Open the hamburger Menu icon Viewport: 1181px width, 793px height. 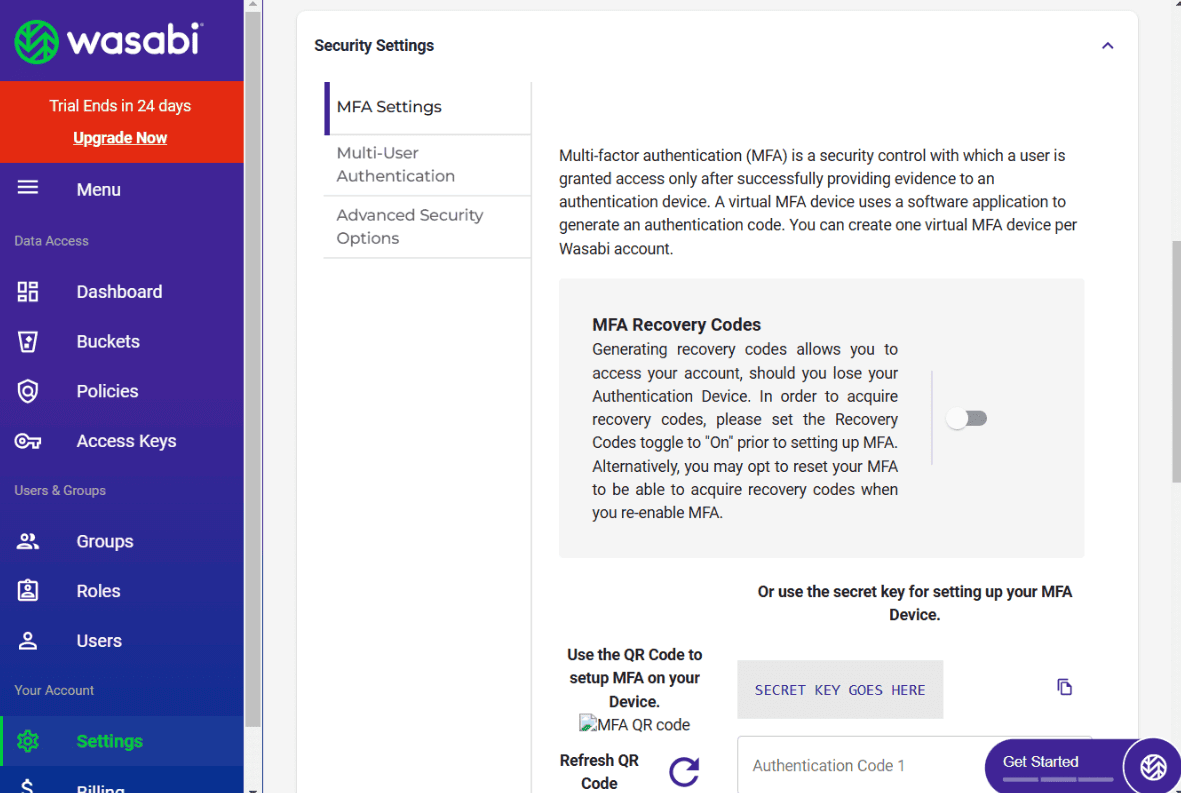[x=28, y=188]
